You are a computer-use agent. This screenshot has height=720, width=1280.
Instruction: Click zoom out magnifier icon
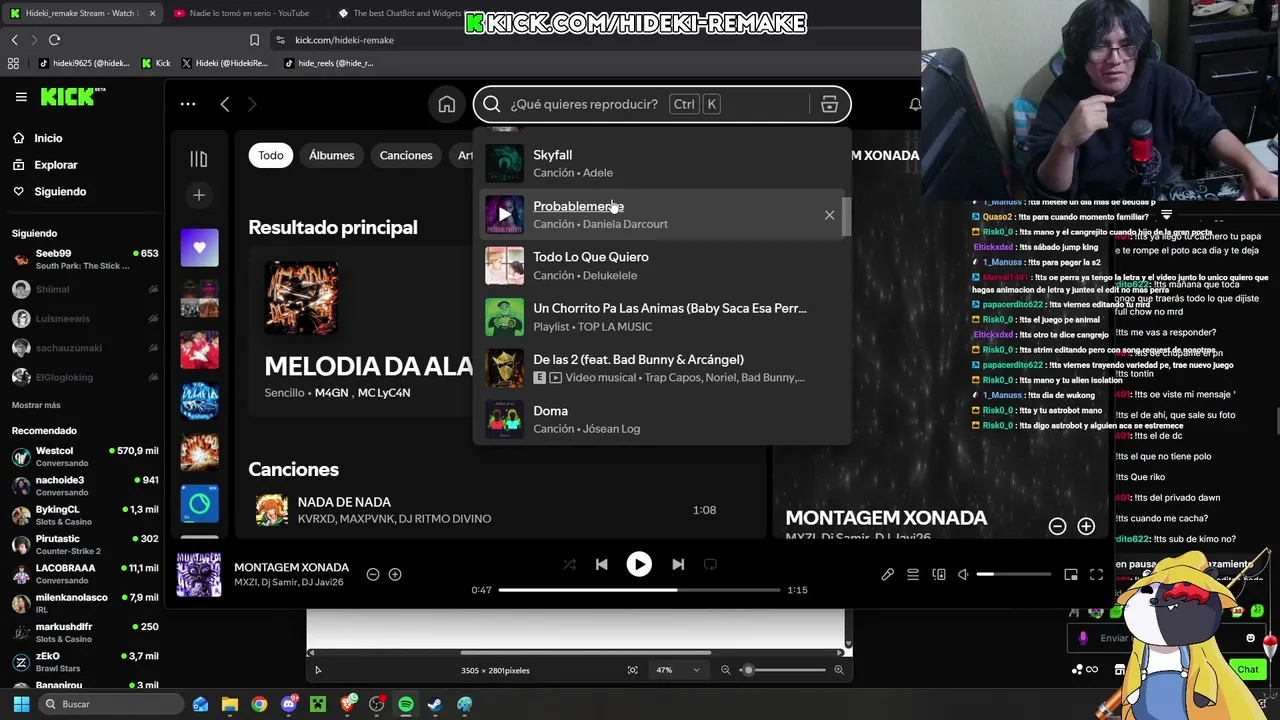tap(726, 670)
